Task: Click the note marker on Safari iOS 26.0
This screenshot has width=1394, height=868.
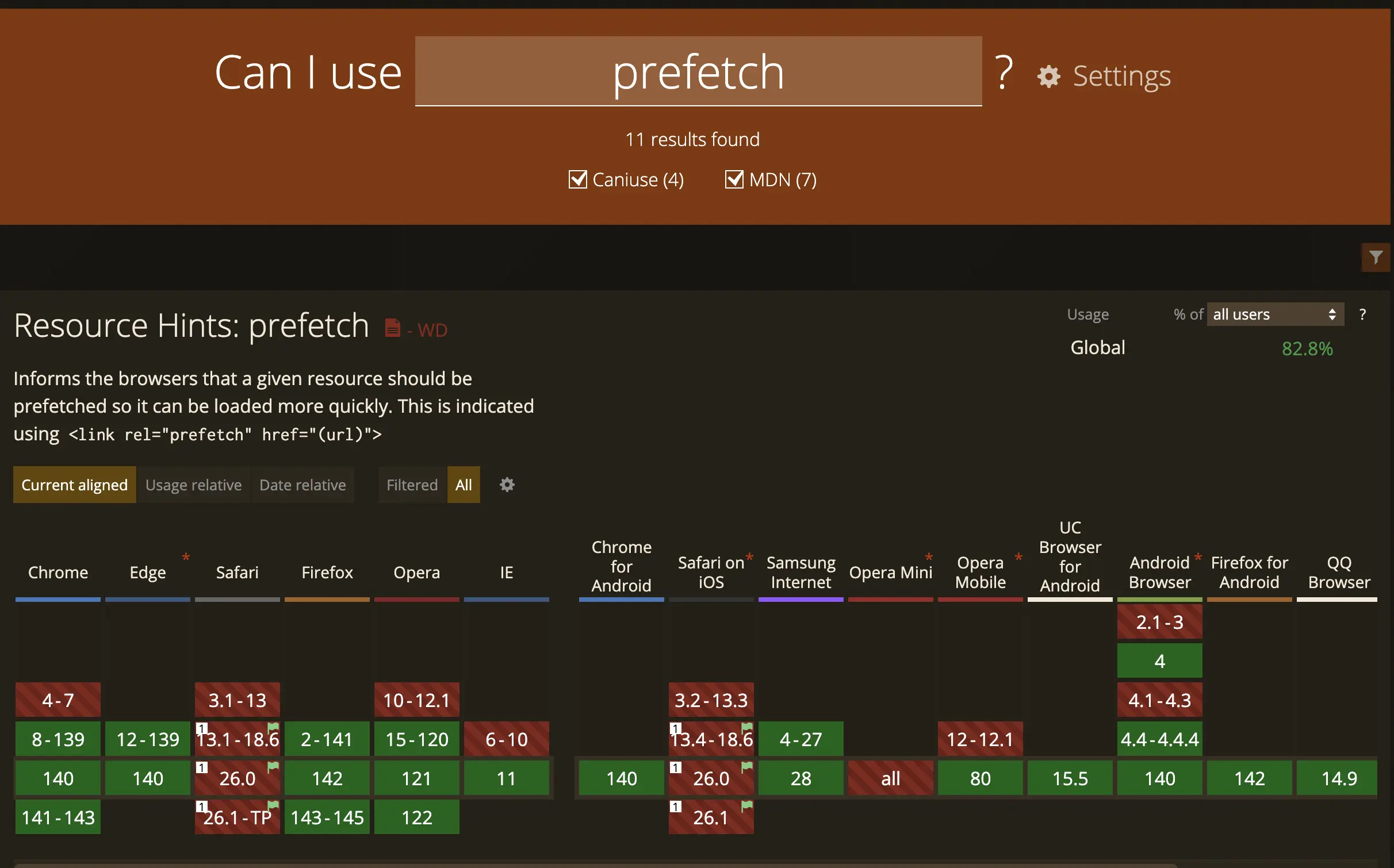Action: (x=676, y=766)
